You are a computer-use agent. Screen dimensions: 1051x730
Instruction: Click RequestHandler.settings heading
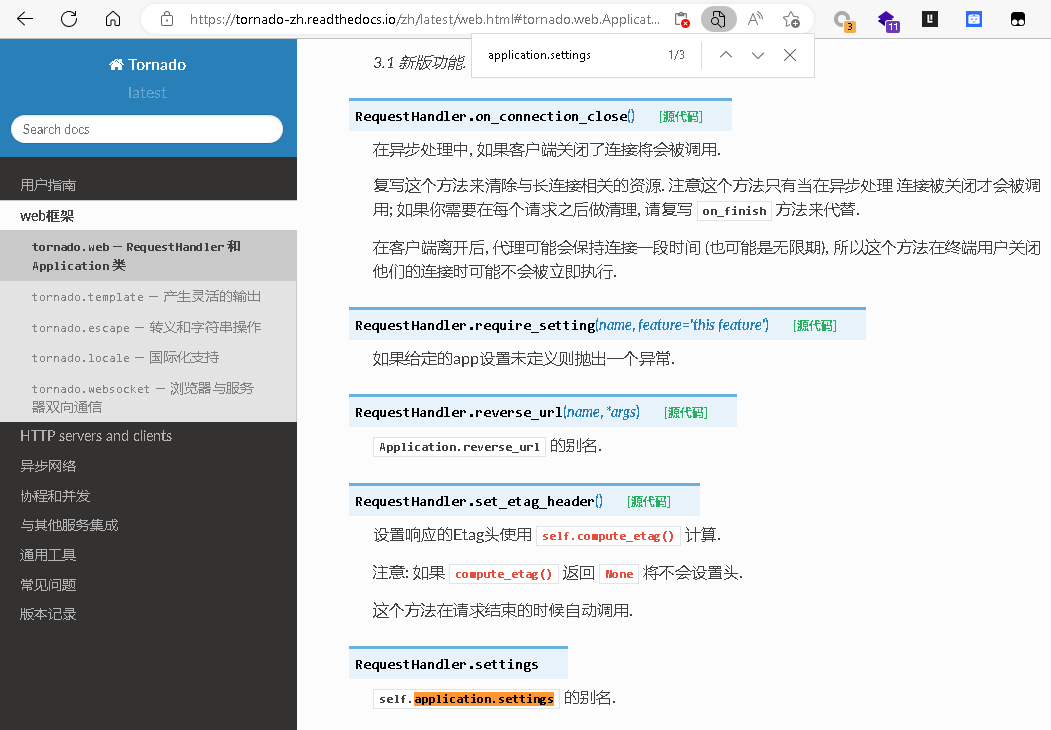(446, 664)
